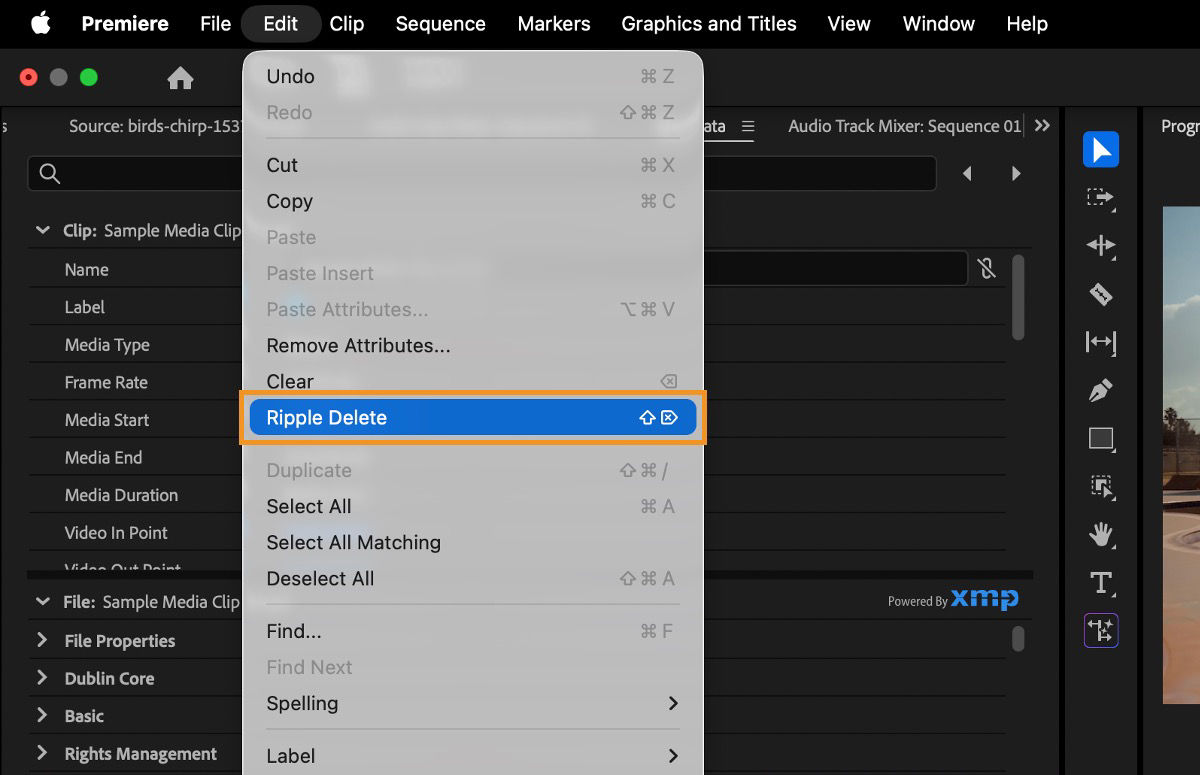Collapse the Clip: Sample Media Clip section

[41, 230]
